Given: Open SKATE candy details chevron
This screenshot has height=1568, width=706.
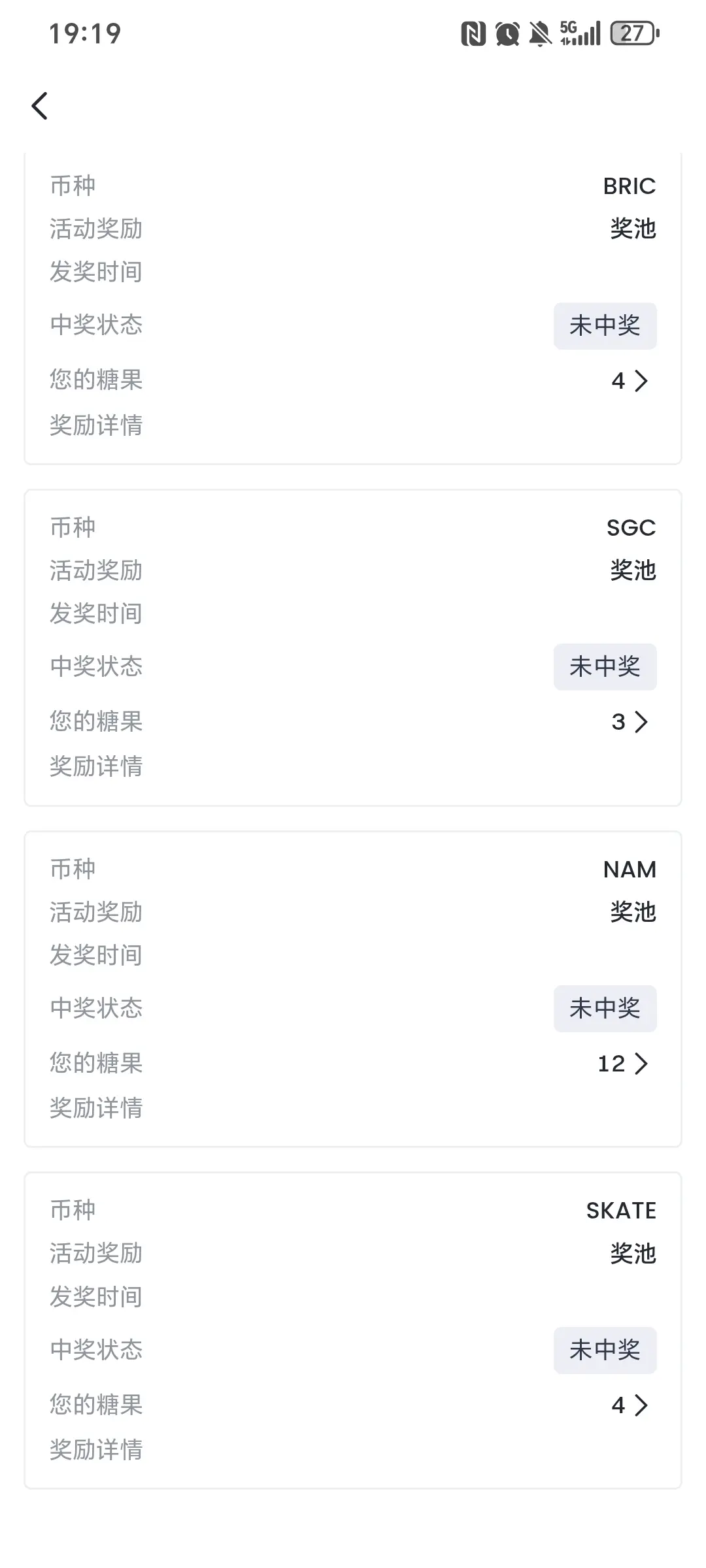Looking at the screenshot, I should point(641,1405).
